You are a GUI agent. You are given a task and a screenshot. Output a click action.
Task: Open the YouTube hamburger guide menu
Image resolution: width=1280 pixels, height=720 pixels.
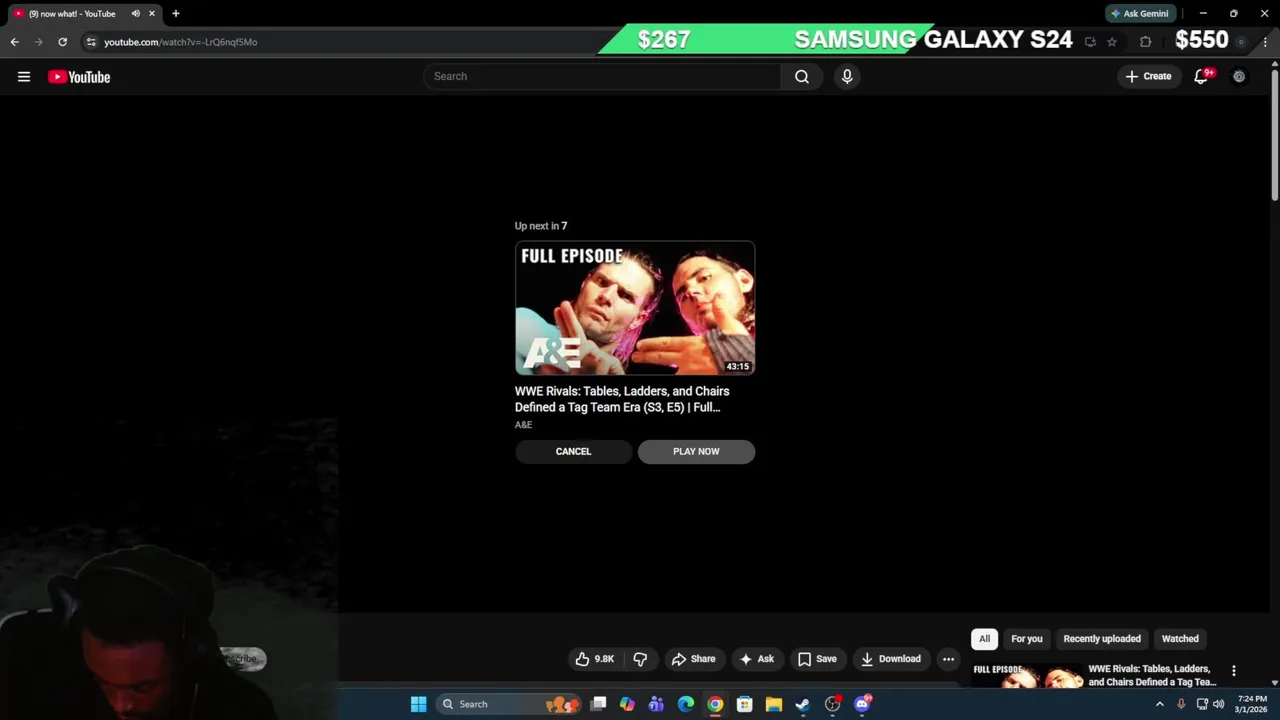24,77
